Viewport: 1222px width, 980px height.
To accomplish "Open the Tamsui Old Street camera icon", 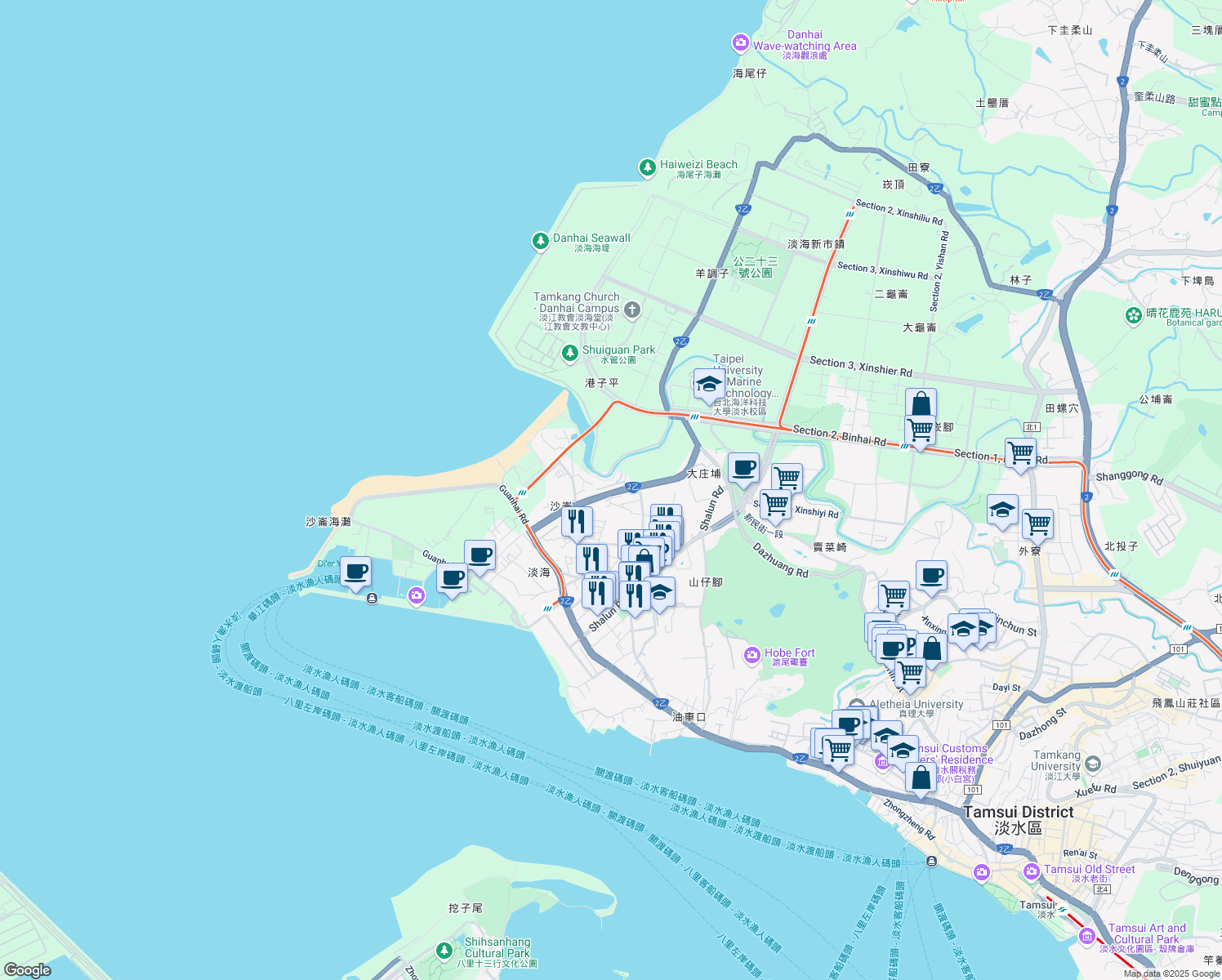I will tap(1031, 871).
